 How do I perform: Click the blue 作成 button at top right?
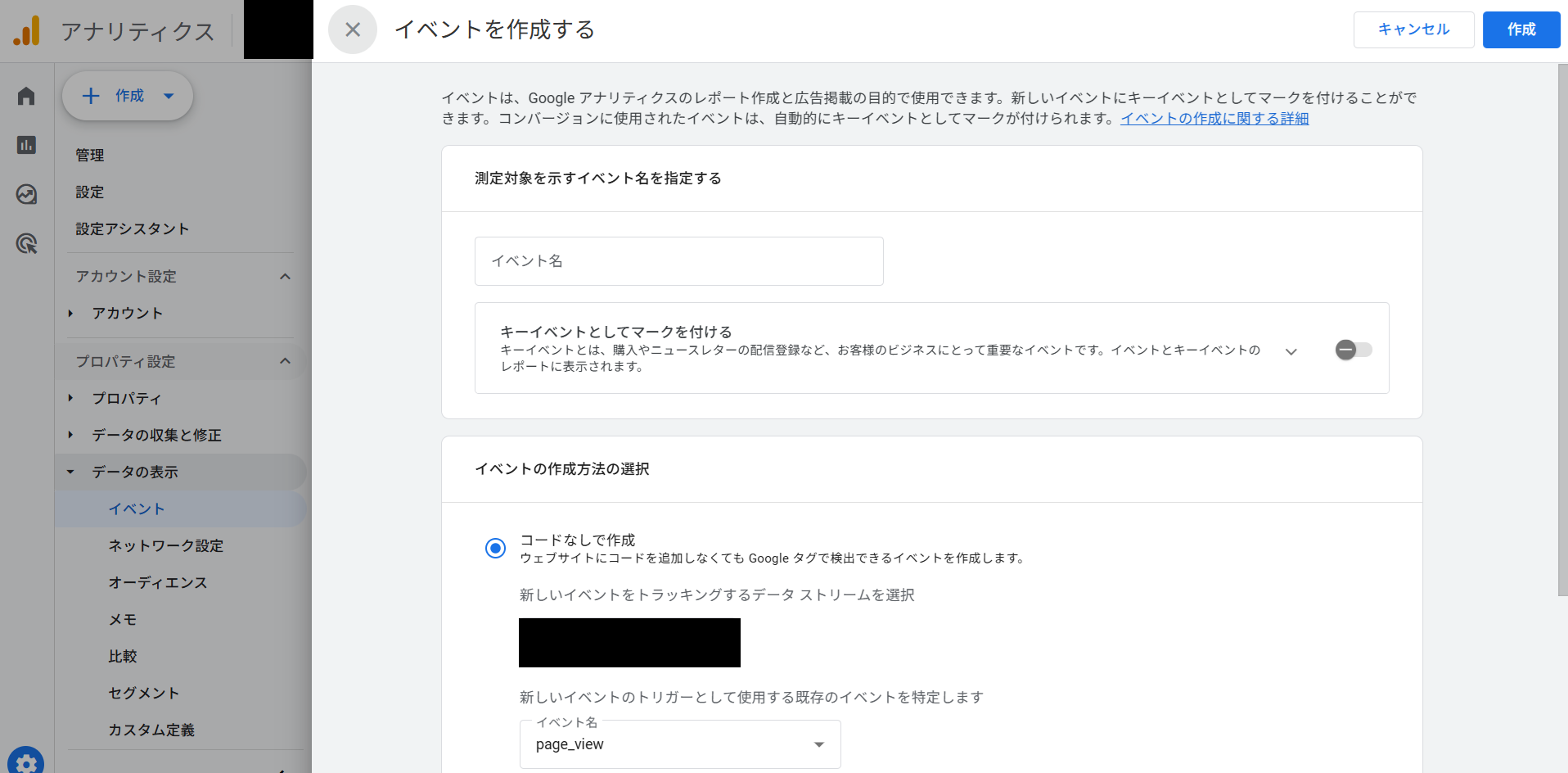pos(1521,29)
